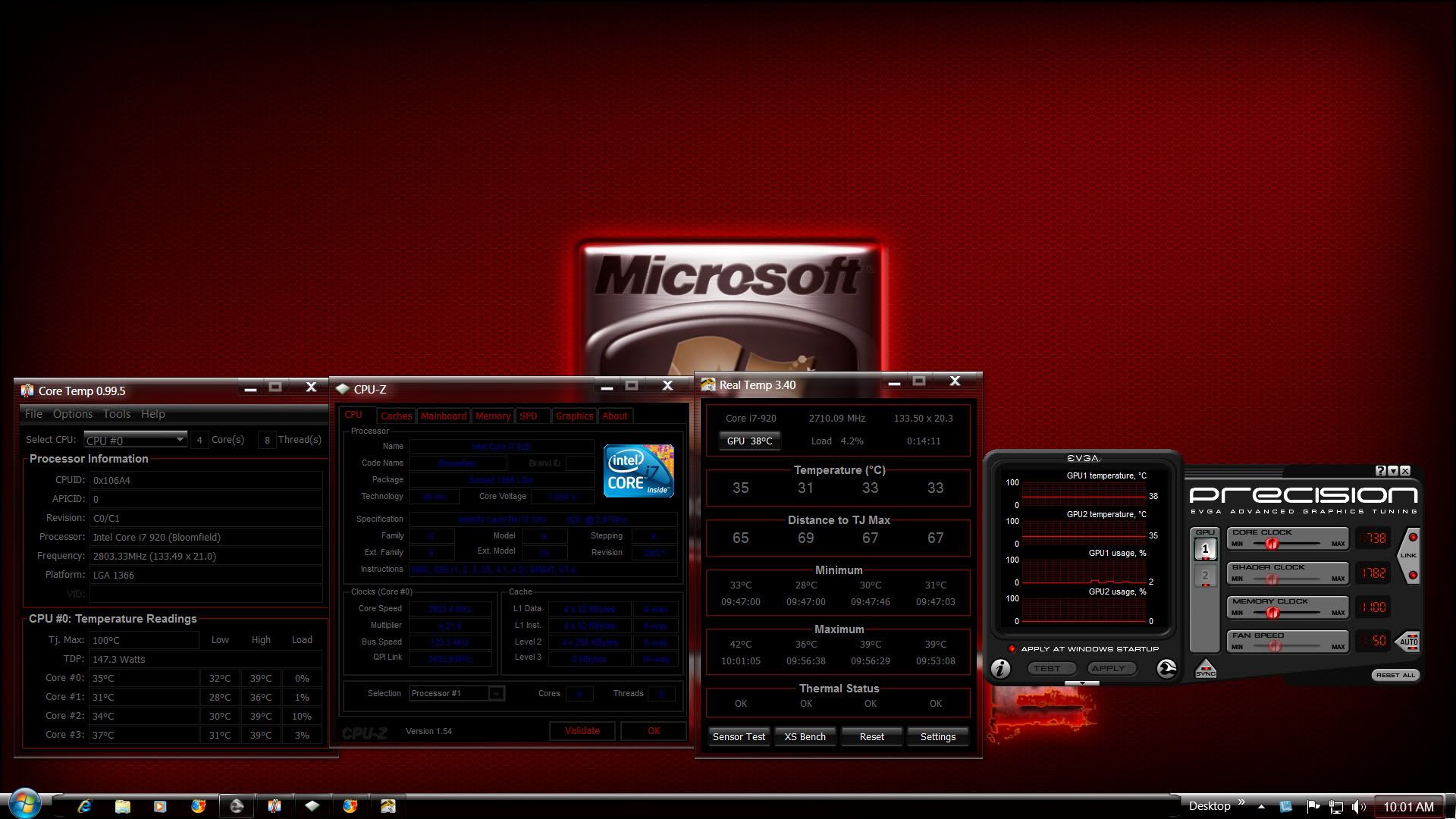Toggle the LINK clocks button
The width and height of the screenshot is (1456, 819).
[1408, 555]
